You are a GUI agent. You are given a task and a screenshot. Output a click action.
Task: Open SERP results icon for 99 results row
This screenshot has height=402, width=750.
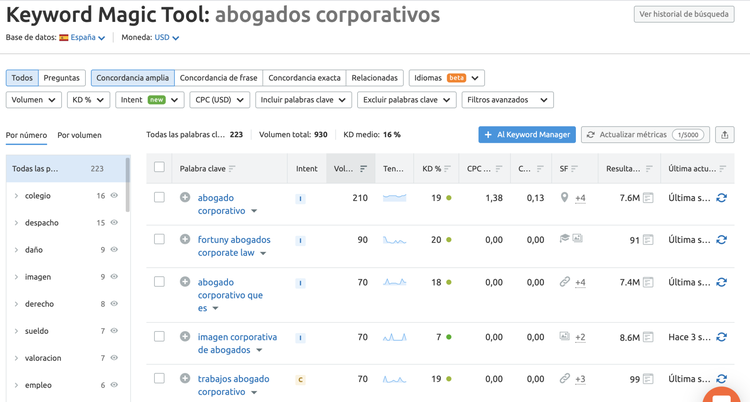(x=648, y=379)
